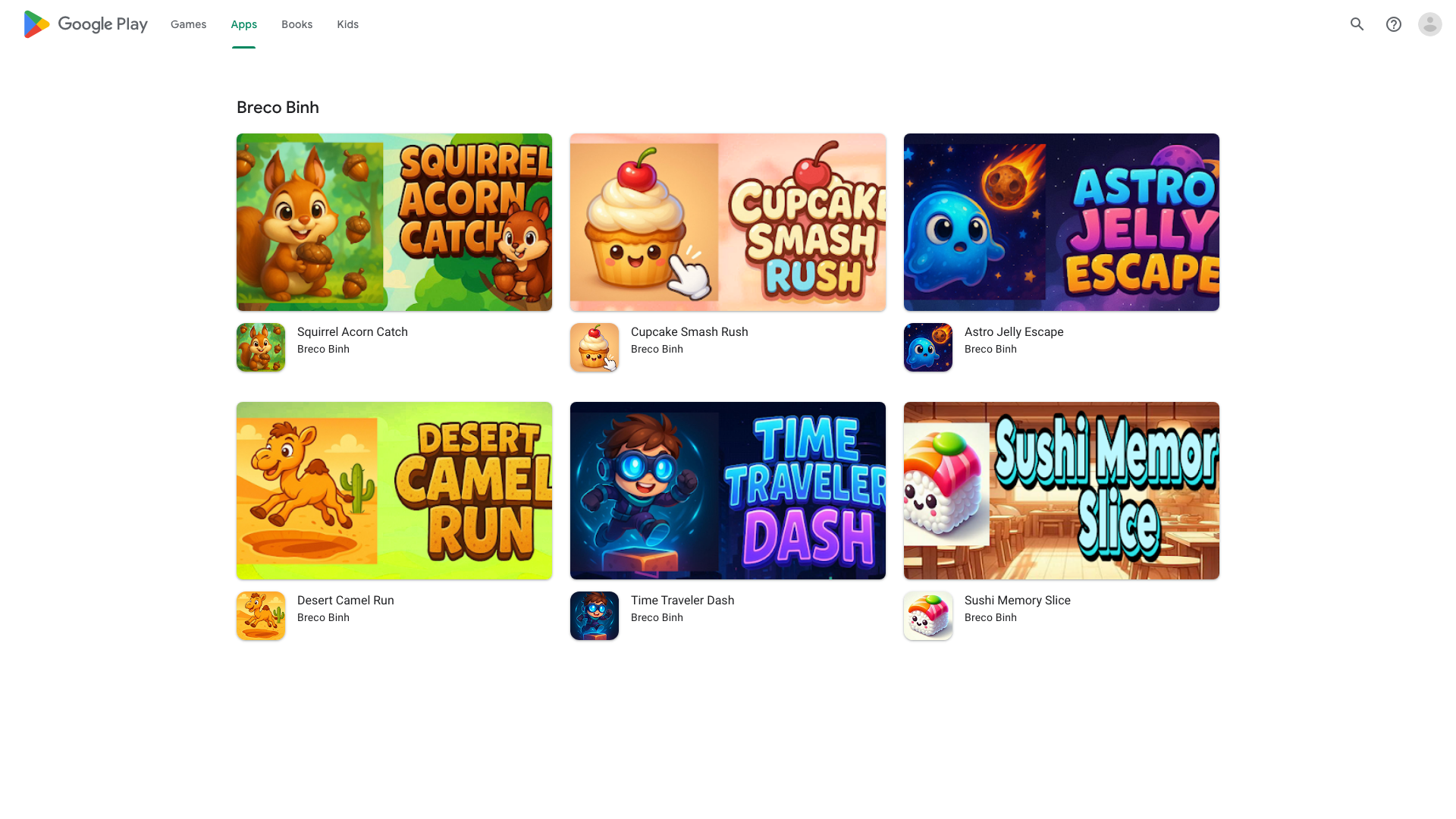Click Breco Binh under Time Traveler Dash
The height and width of the screenshot is (819, 1456).
657,618
